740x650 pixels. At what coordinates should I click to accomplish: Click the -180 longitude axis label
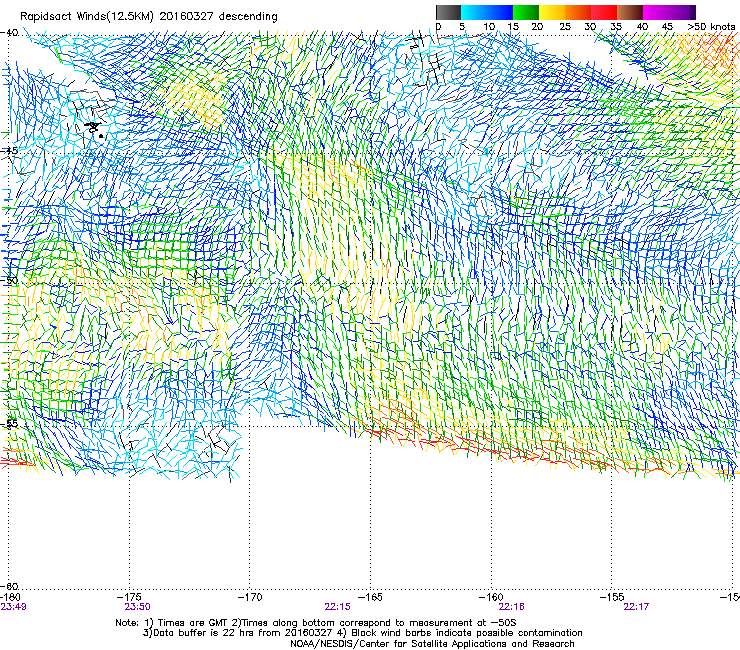[10, 597]
